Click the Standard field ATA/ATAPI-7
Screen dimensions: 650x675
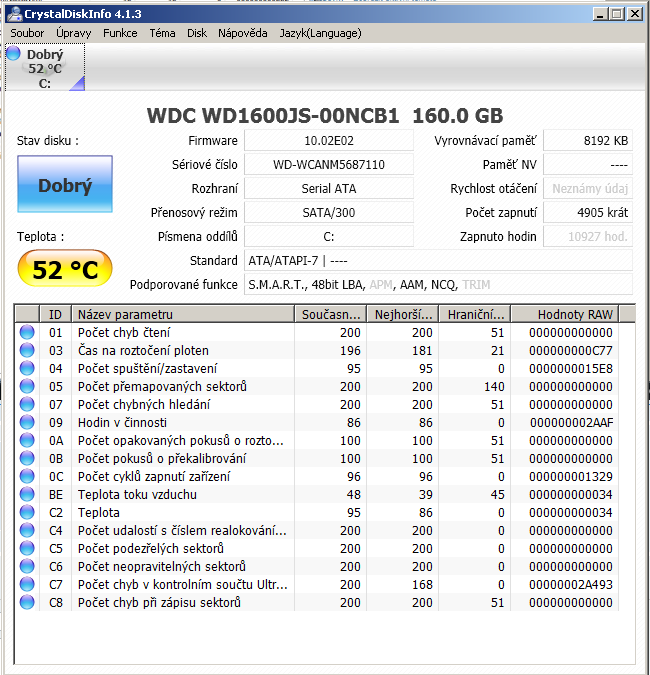438,260
